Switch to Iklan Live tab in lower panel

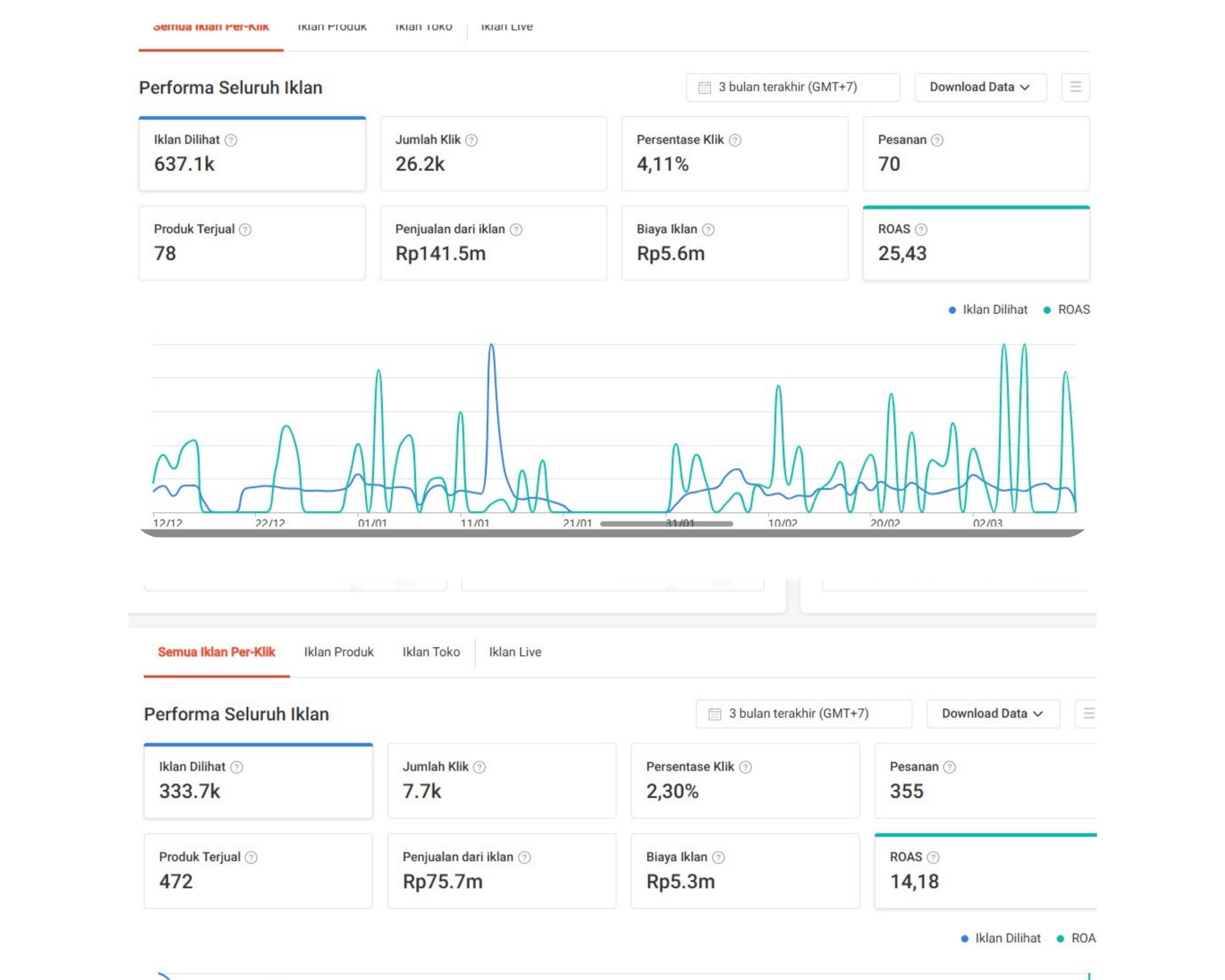point(515,652)
